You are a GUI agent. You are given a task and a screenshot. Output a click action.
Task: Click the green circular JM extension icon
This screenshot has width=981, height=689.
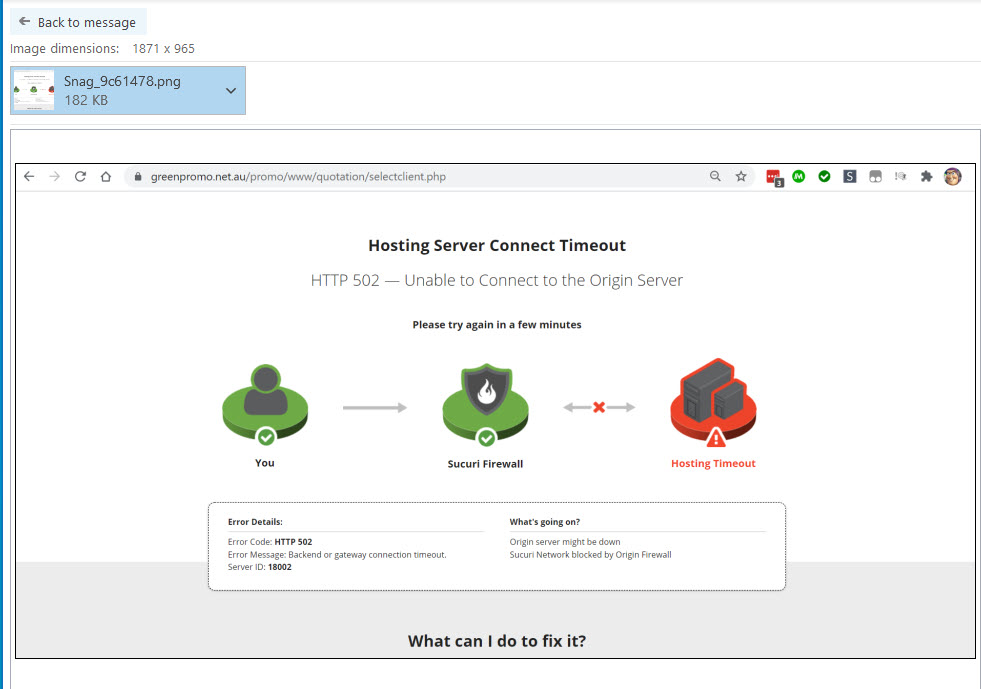pos(799,177)
